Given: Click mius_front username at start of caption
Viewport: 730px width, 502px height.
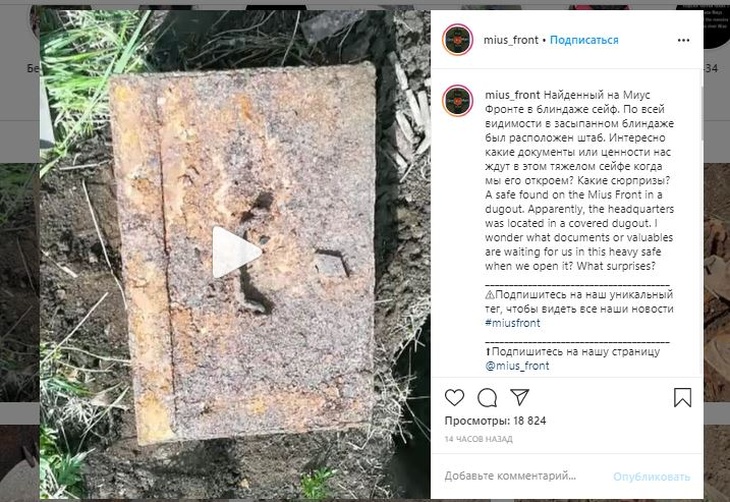Looking at the screenshot, I should (x=512, y=95).
